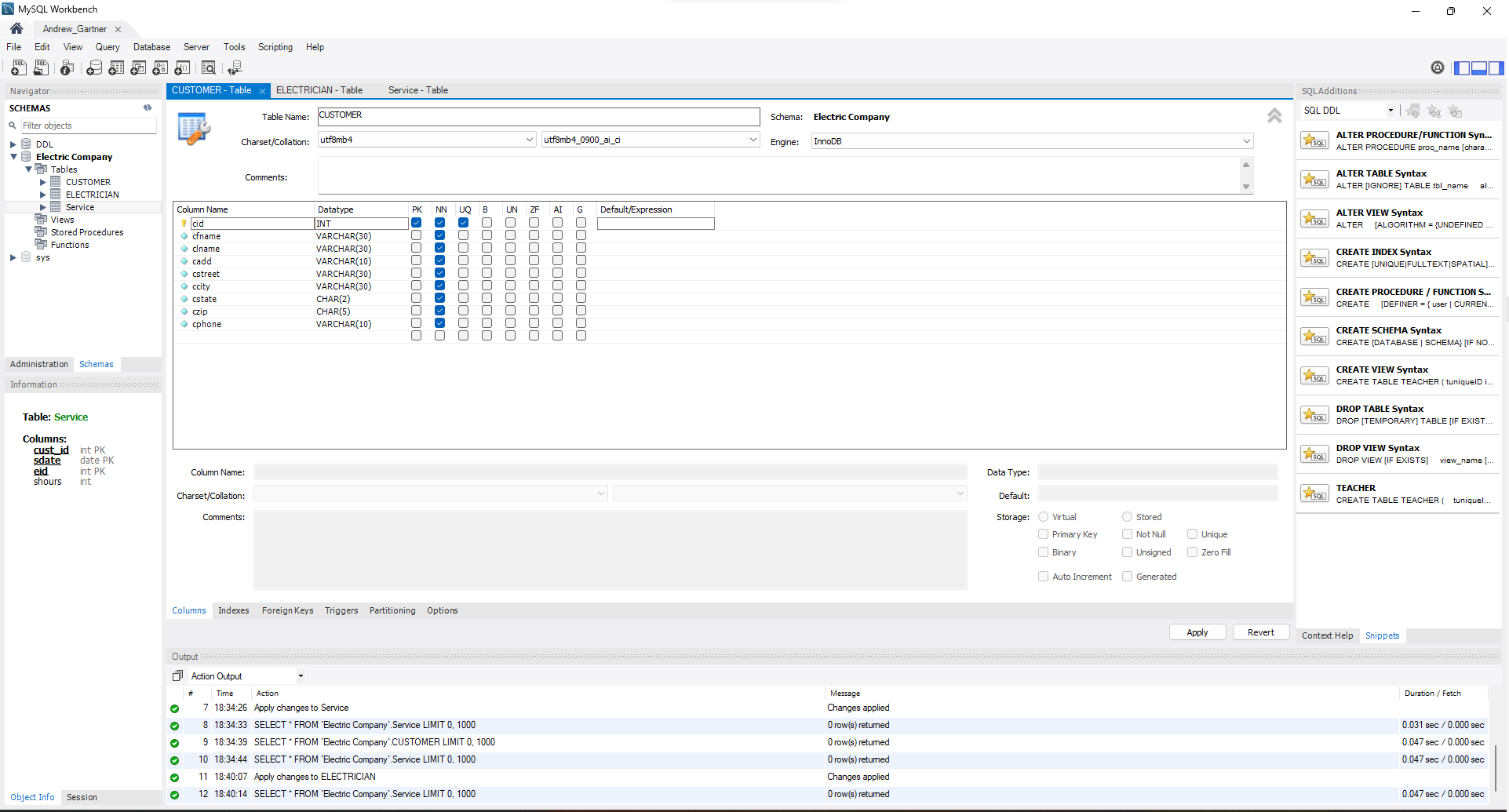The width and height of the screenshot is (1509, 812).
Task: Click the Filter objects search field
Action: point(88,126)
